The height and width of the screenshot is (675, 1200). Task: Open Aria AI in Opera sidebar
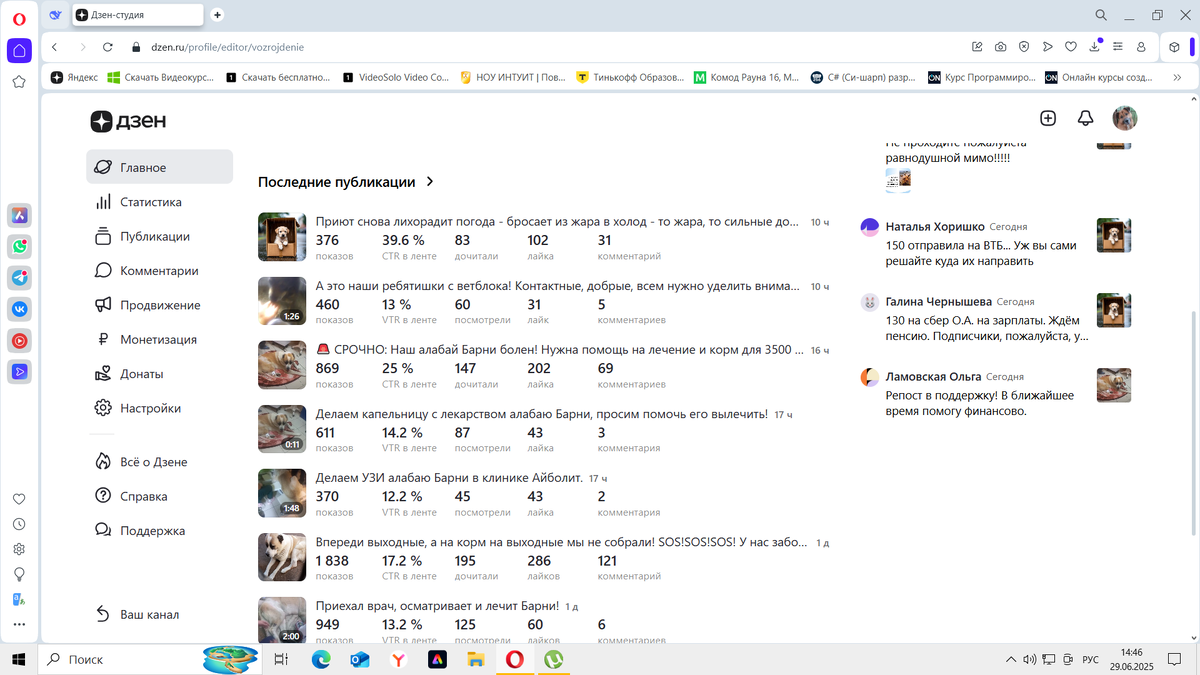pos(19,215)
